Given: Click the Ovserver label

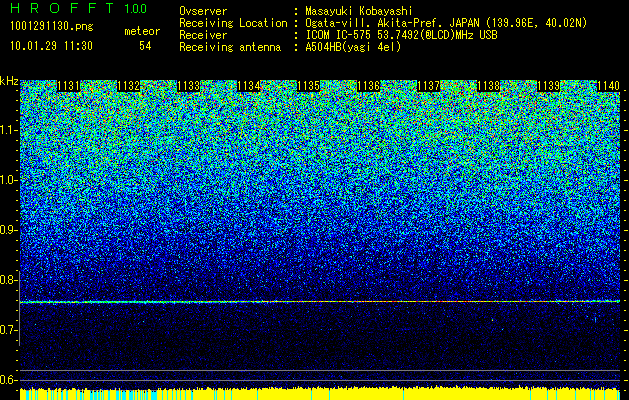Looking at the screenshot, I should coord(203,11).
